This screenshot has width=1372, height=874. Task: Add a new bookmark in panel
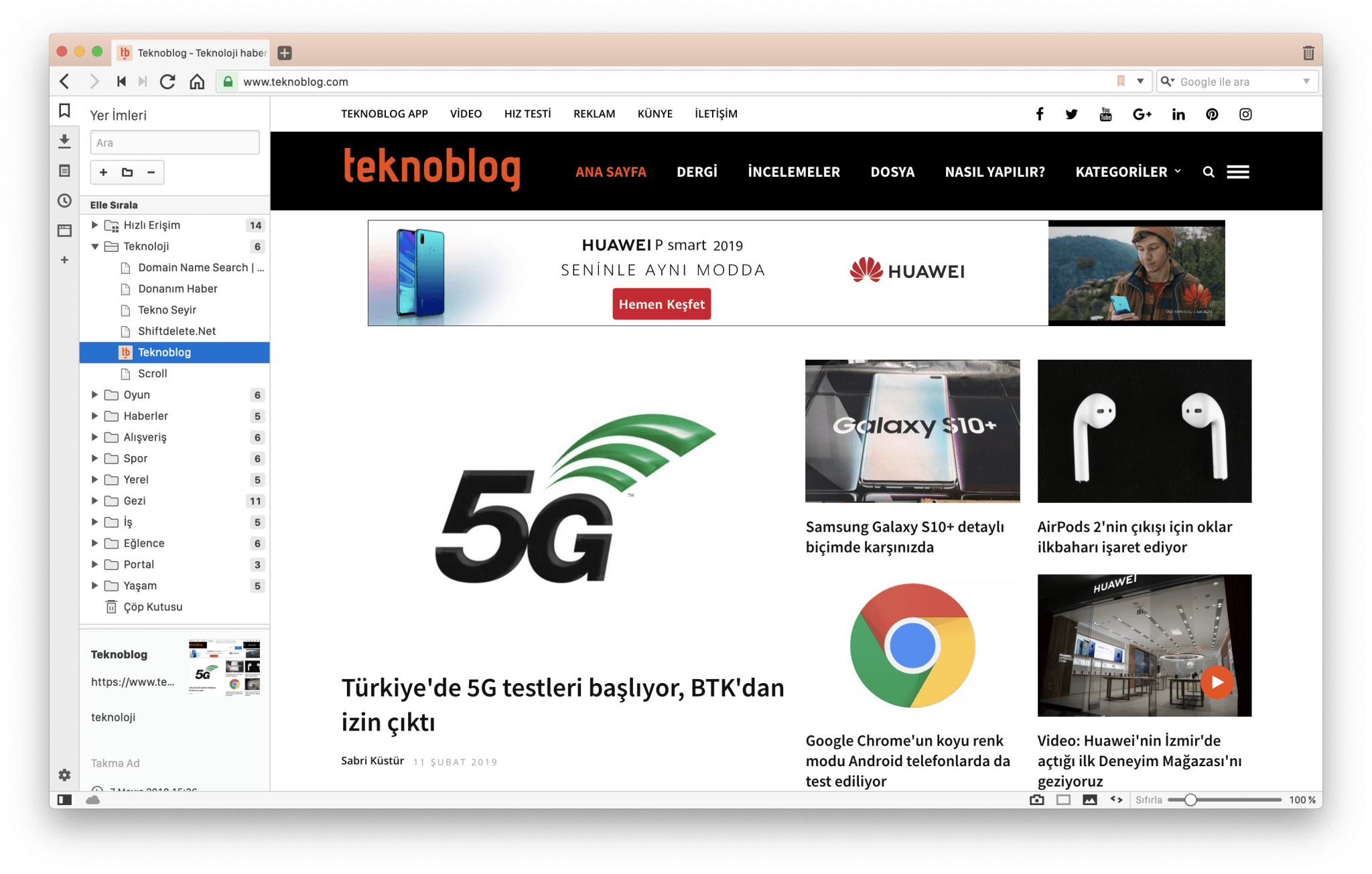(x=103, y=172)
